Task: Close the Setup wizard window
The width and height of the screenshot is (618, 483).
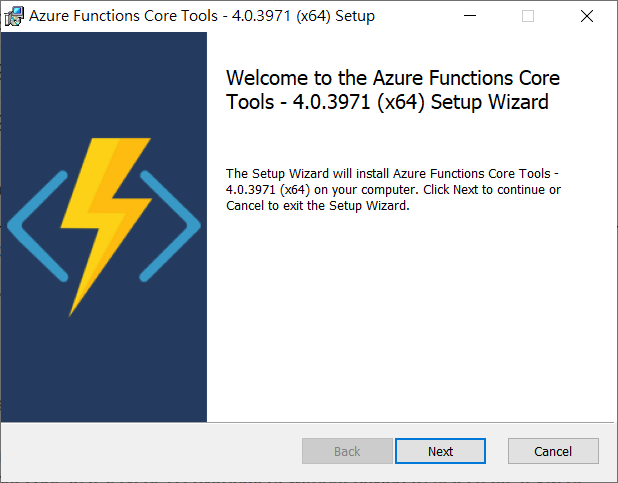Action: (x=587, y=16)
